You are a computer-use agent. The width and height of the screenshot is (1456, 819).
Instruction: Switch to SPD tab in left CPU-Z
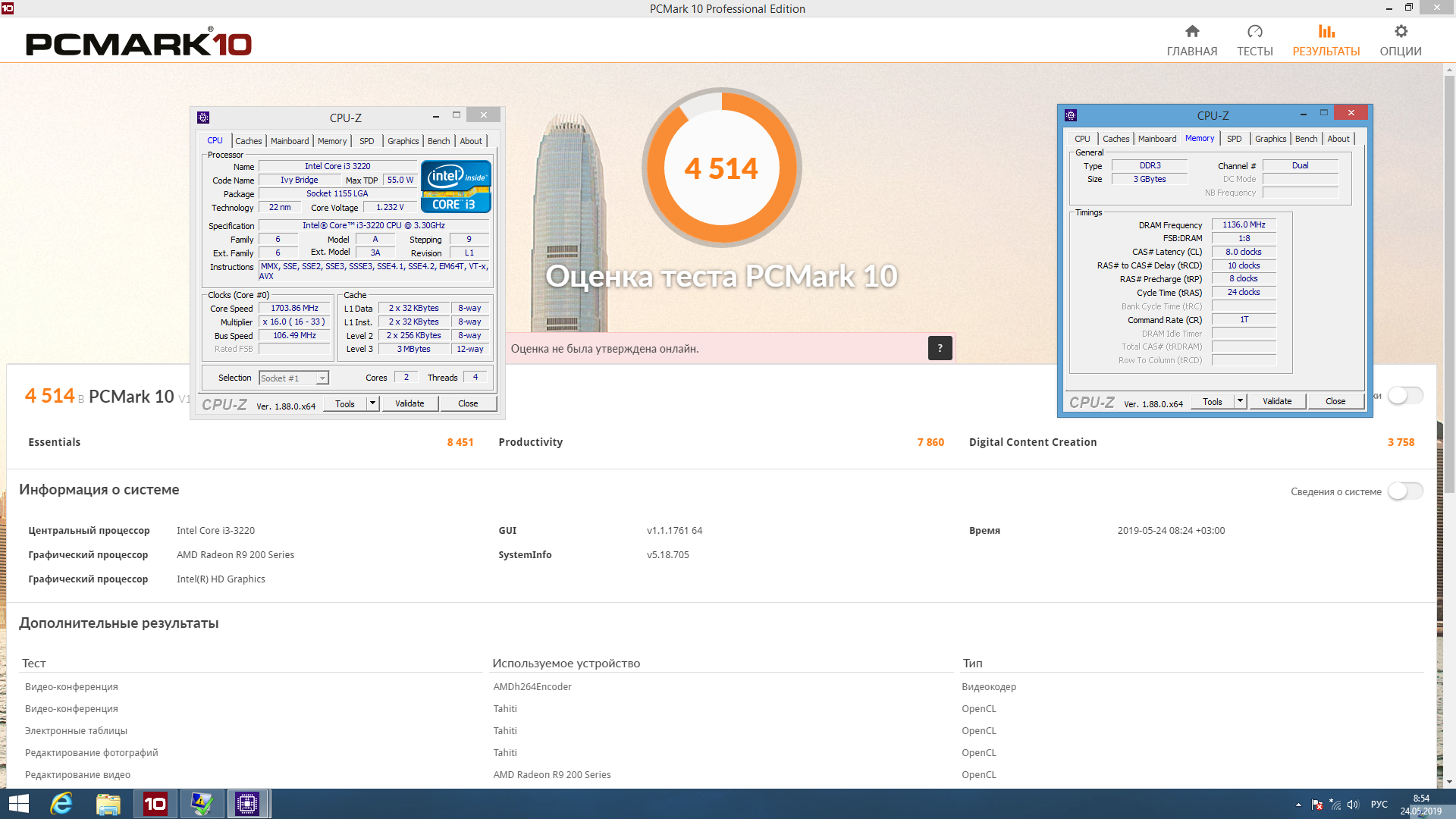tap(367, 140)
